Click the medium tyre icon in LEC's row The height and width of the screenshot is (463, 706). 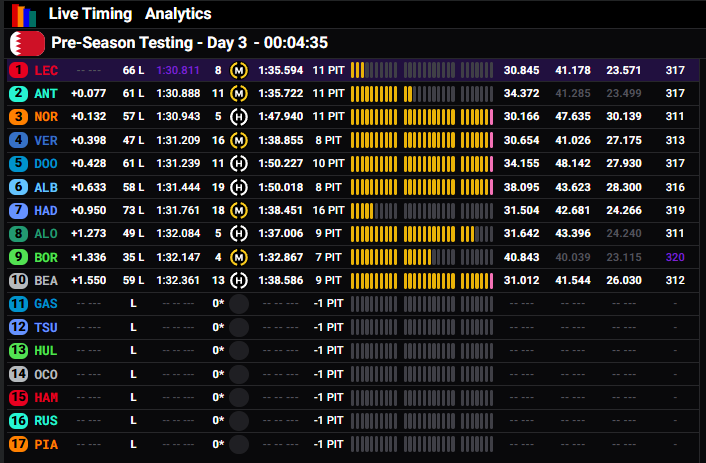[x=239, y=70]
